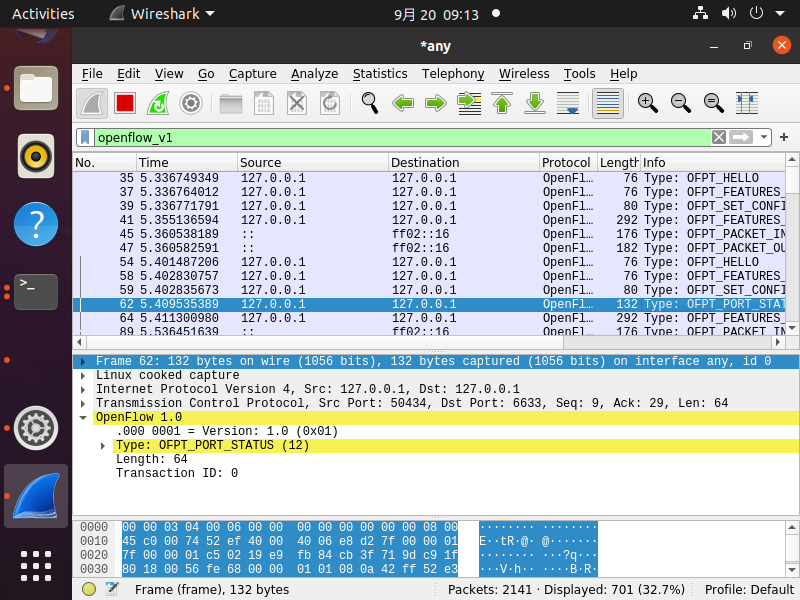The height and width of the screenshot is (600, 800).
Task: Find a packet magnifier icon
Action: pyautogui.click(x=370, y=104)
